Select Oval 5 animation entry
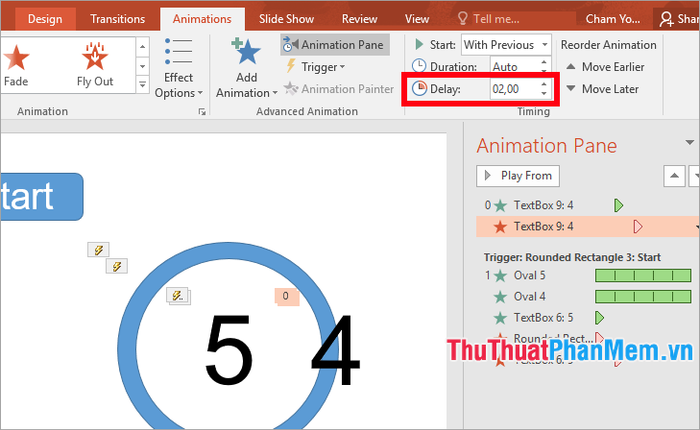This screenshot has width=700, height=430. click(x=588, y=276)
